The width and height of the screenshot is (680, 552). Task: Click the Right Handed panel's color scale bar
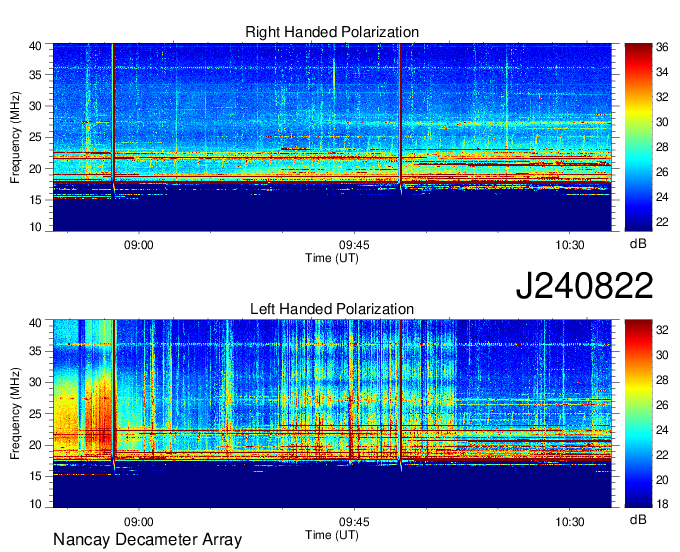[638, 137]
